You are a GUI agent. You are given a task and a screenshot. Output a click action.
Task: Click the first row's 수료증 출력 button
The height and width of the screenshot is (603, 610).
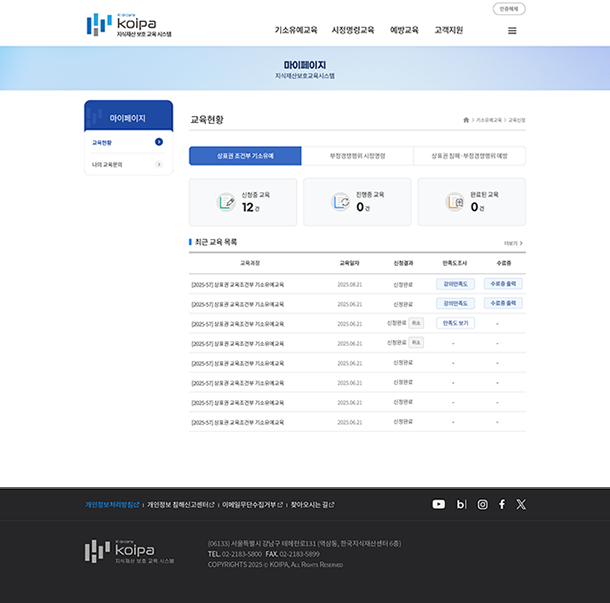coord(503,284)
